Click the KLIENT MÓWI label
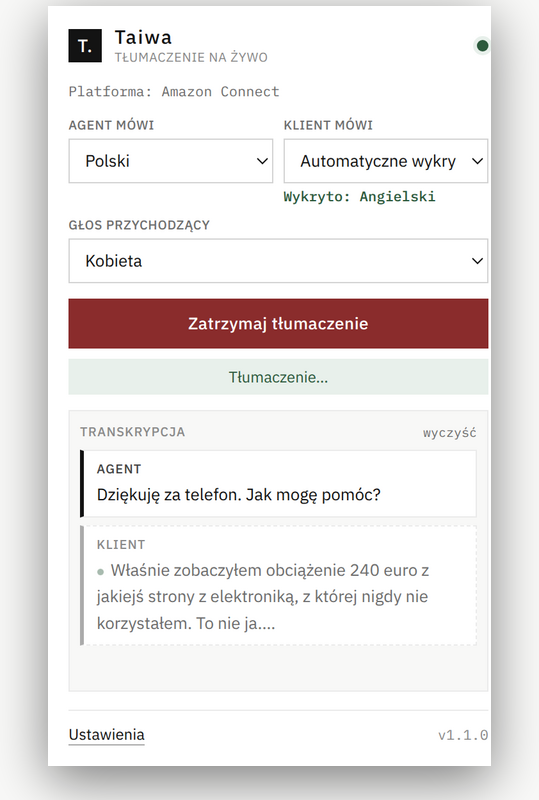The height and width of the screenshot is (800, 539). coord(328,125)
